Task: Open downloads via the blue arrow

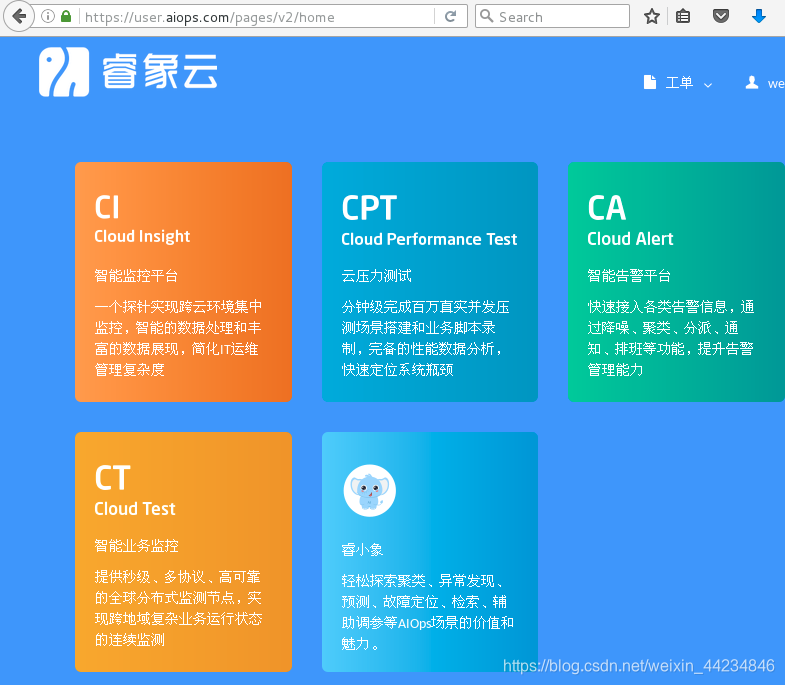Action: point(759,17)
